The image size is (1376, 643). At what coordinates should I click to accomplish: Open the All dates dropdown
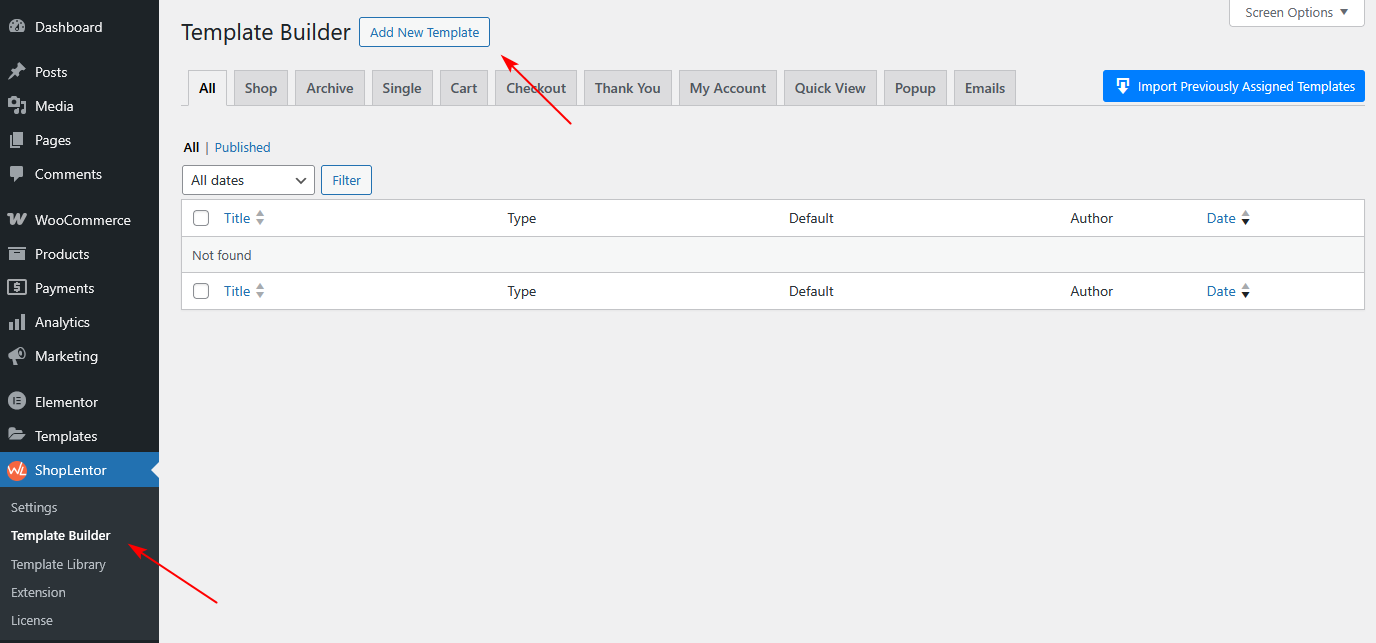[248, 180]
